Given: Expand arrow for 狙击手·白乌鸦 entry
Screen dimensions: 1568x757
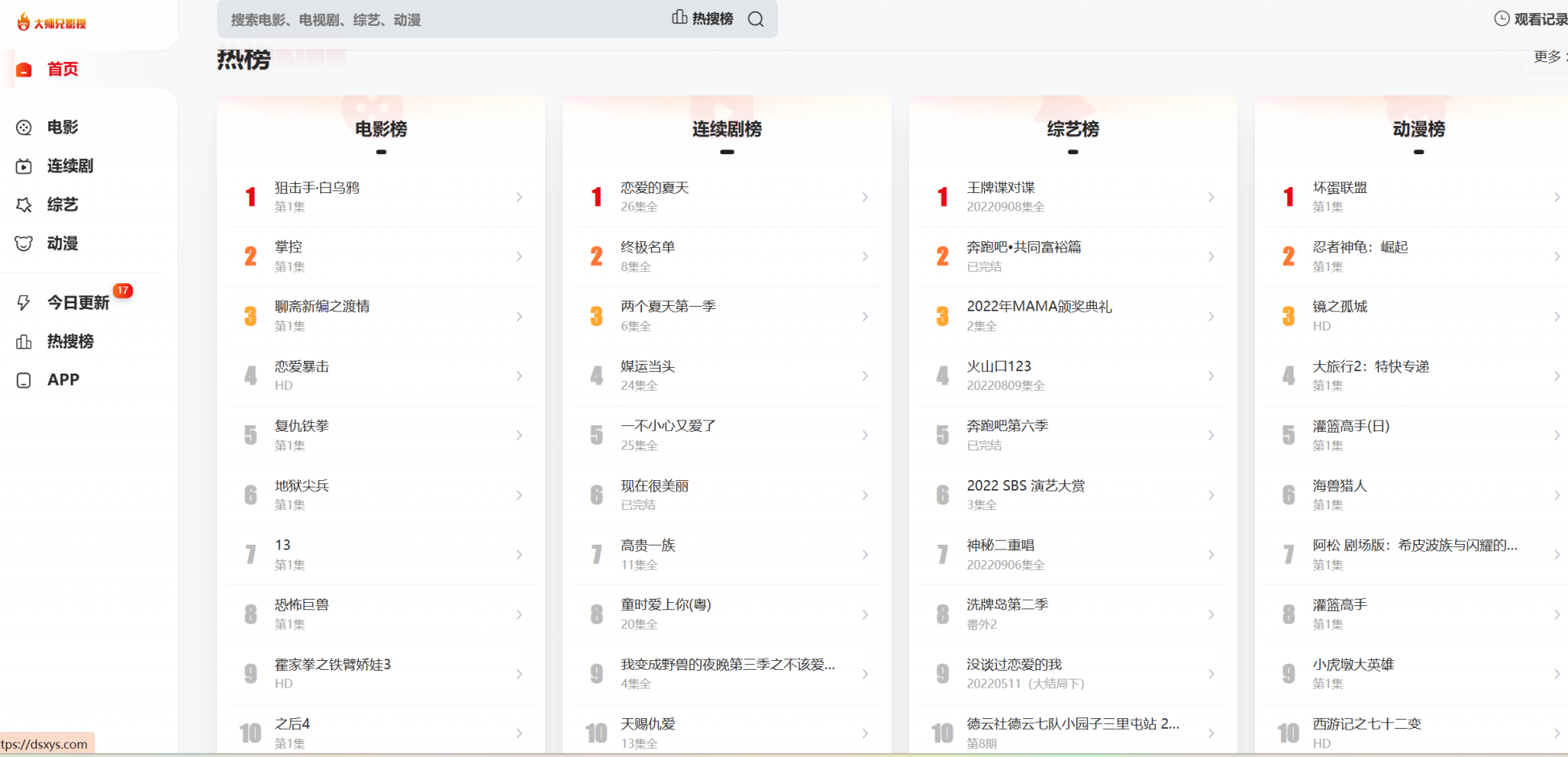Looking at the screenshot, I should pyautogui.click(x=519, y=197).
